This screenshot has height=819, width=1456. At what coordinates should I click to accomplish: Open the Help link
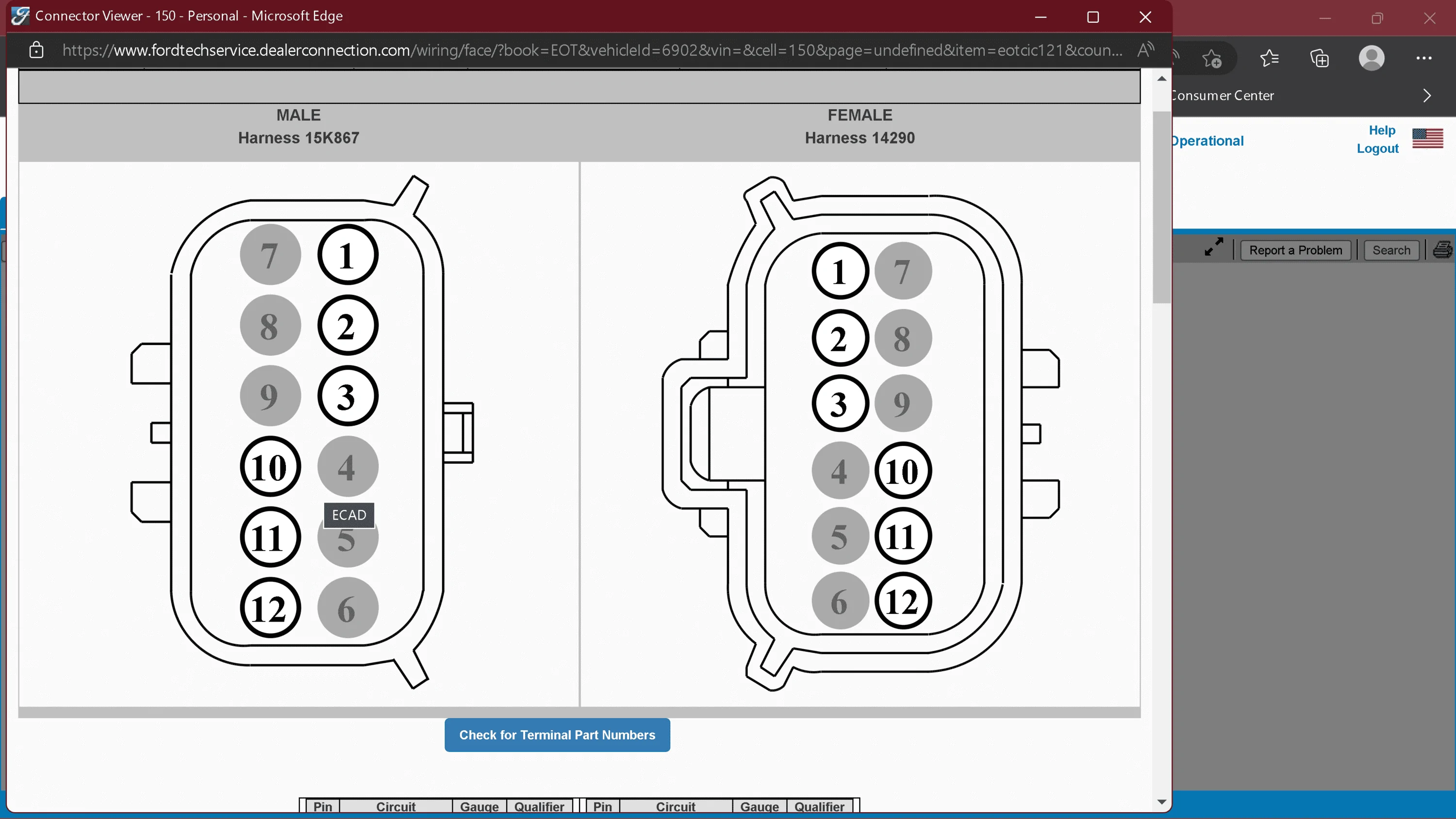coord(1382,130)
